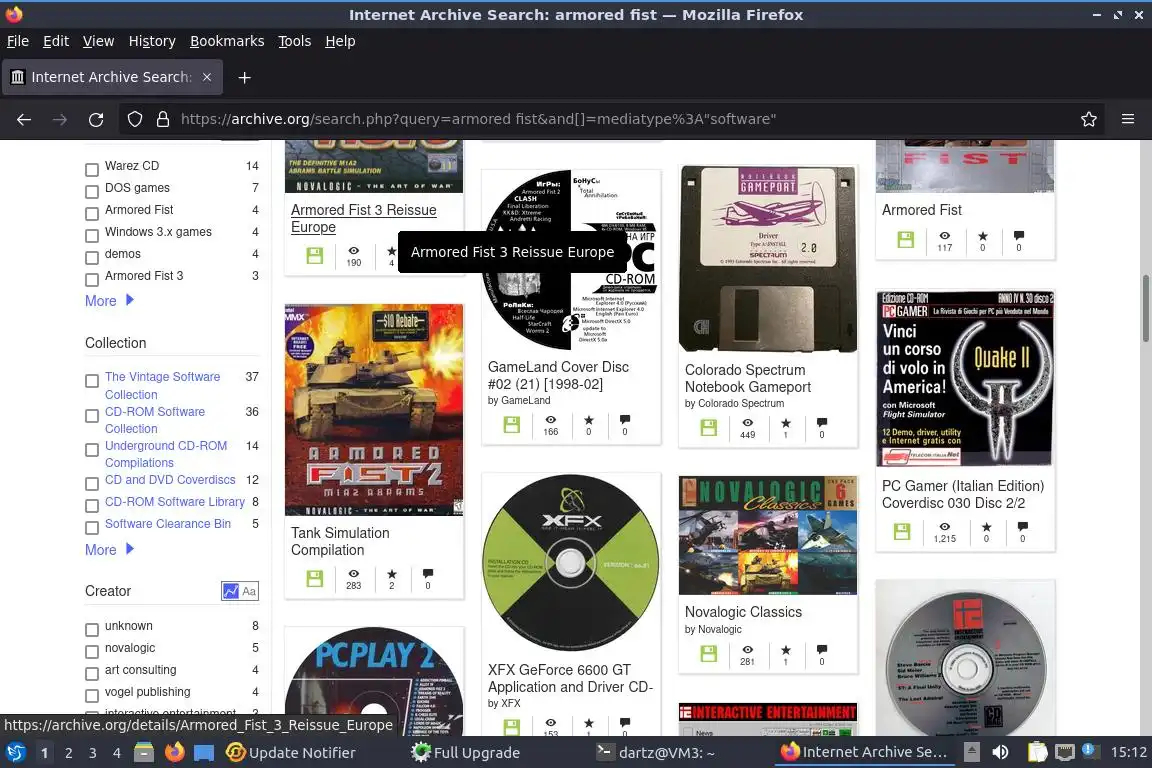
Task: Switch Creator sorting to alphabetical Aa
Action: 249,591
